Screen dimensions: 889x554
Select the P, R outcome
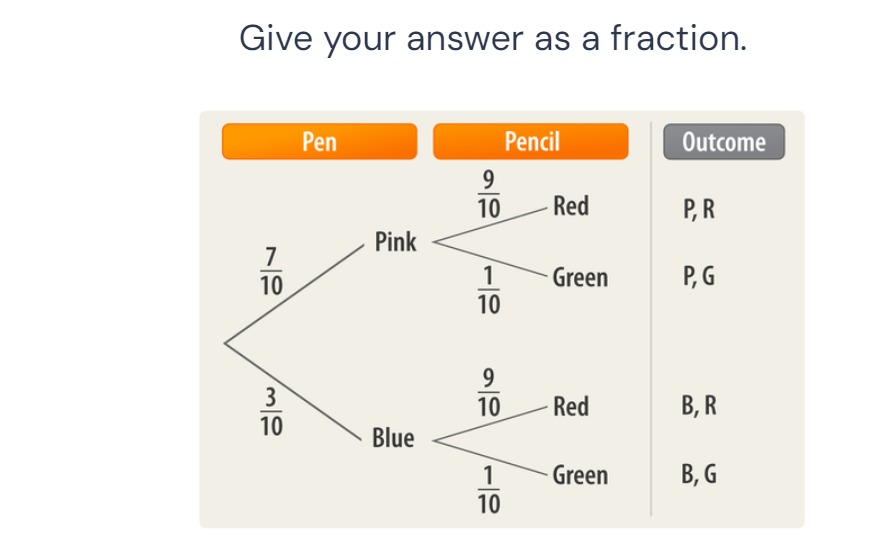click(x=698, y=209)
